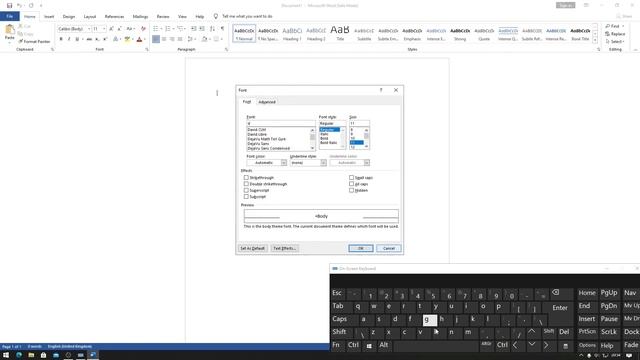Check the All caps option
This screenshot has width=640, height=360.
pyautogui.click(x=351, y=184)
